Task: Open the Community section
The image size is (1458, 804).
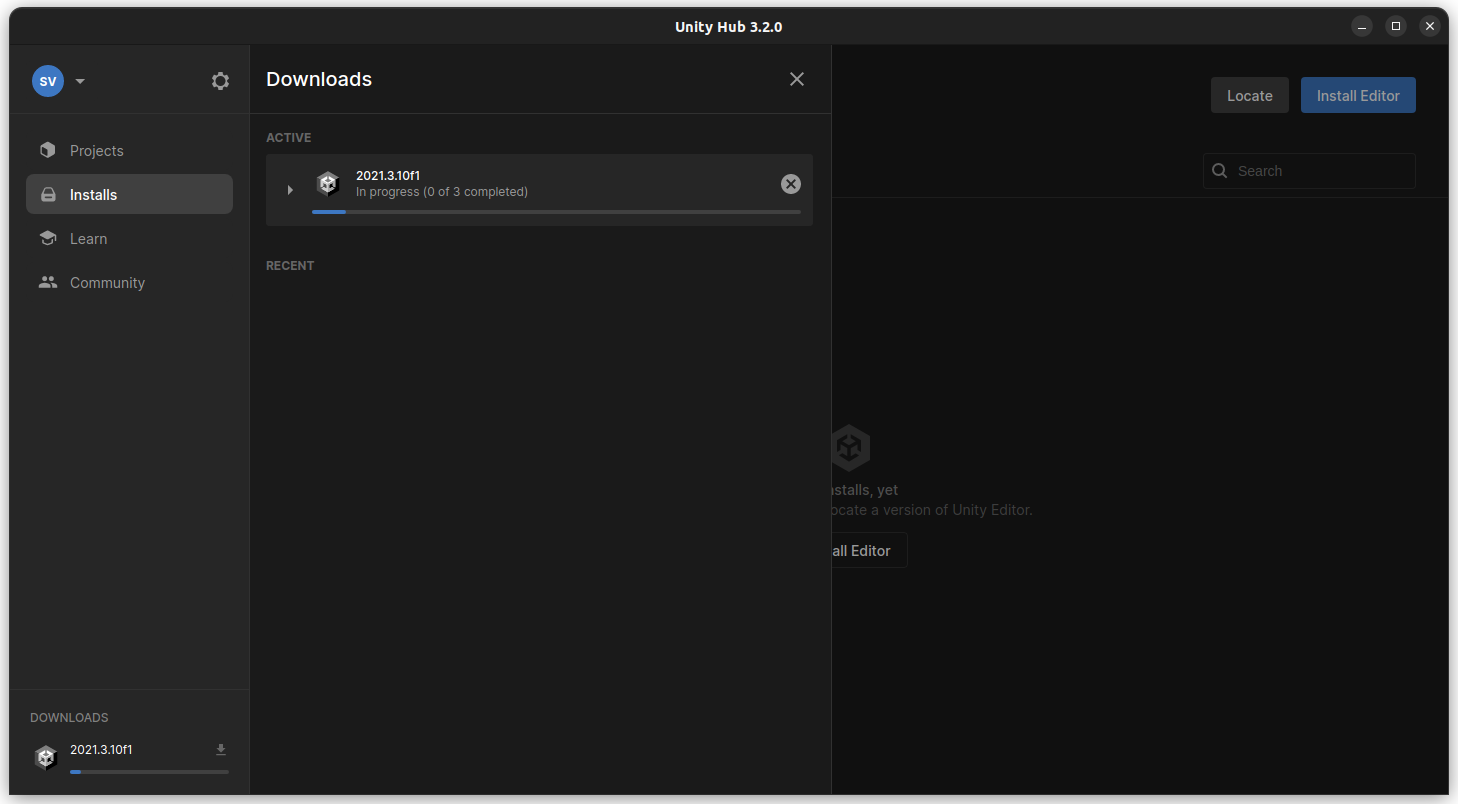Action: (129, 283)
